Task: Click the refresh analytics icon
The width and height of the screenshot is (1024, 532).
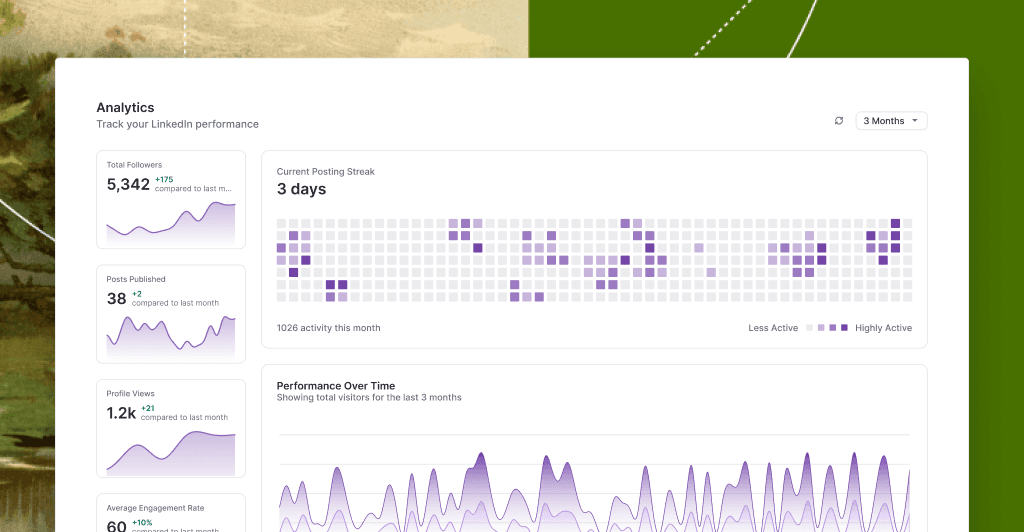Action: click(x=839, y=121)
